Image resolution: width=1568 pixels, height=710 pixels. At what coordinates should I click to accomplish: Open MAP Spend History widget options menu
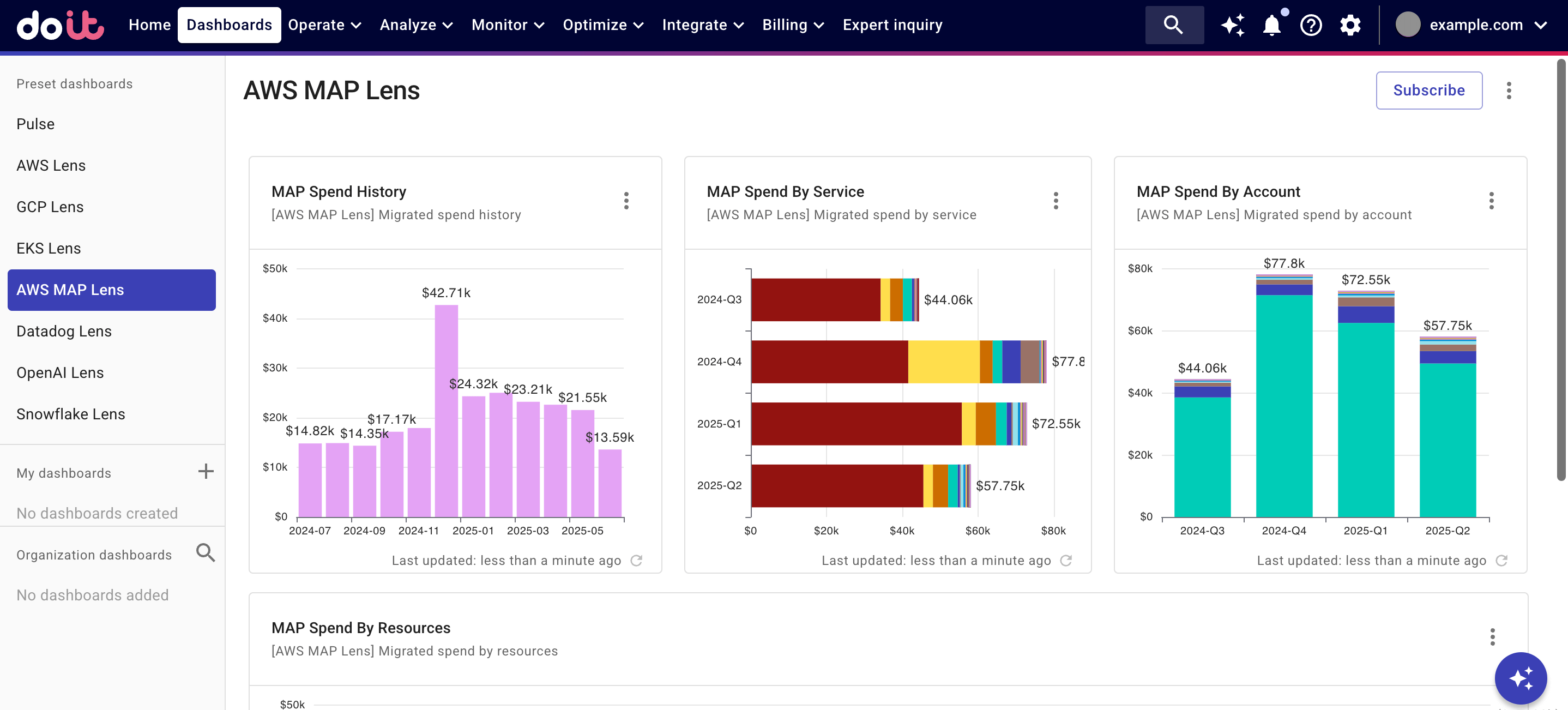tap(626, 201)
